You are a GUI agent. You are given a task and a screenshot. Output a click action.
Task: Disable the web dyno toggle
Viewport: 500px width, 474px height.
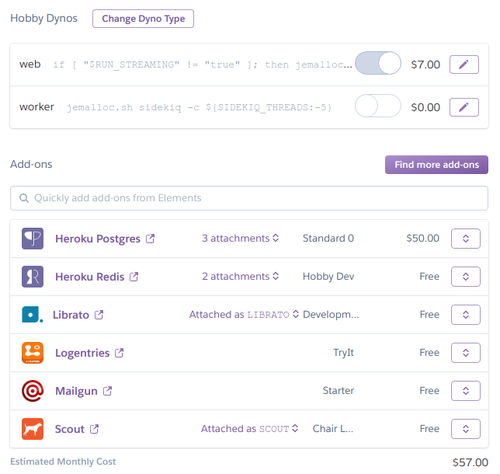378,63
